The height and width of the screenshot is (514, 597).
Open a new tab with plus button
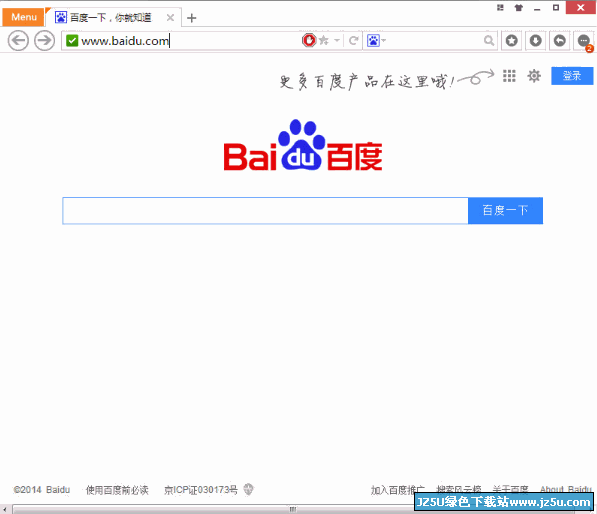(192, 18)
